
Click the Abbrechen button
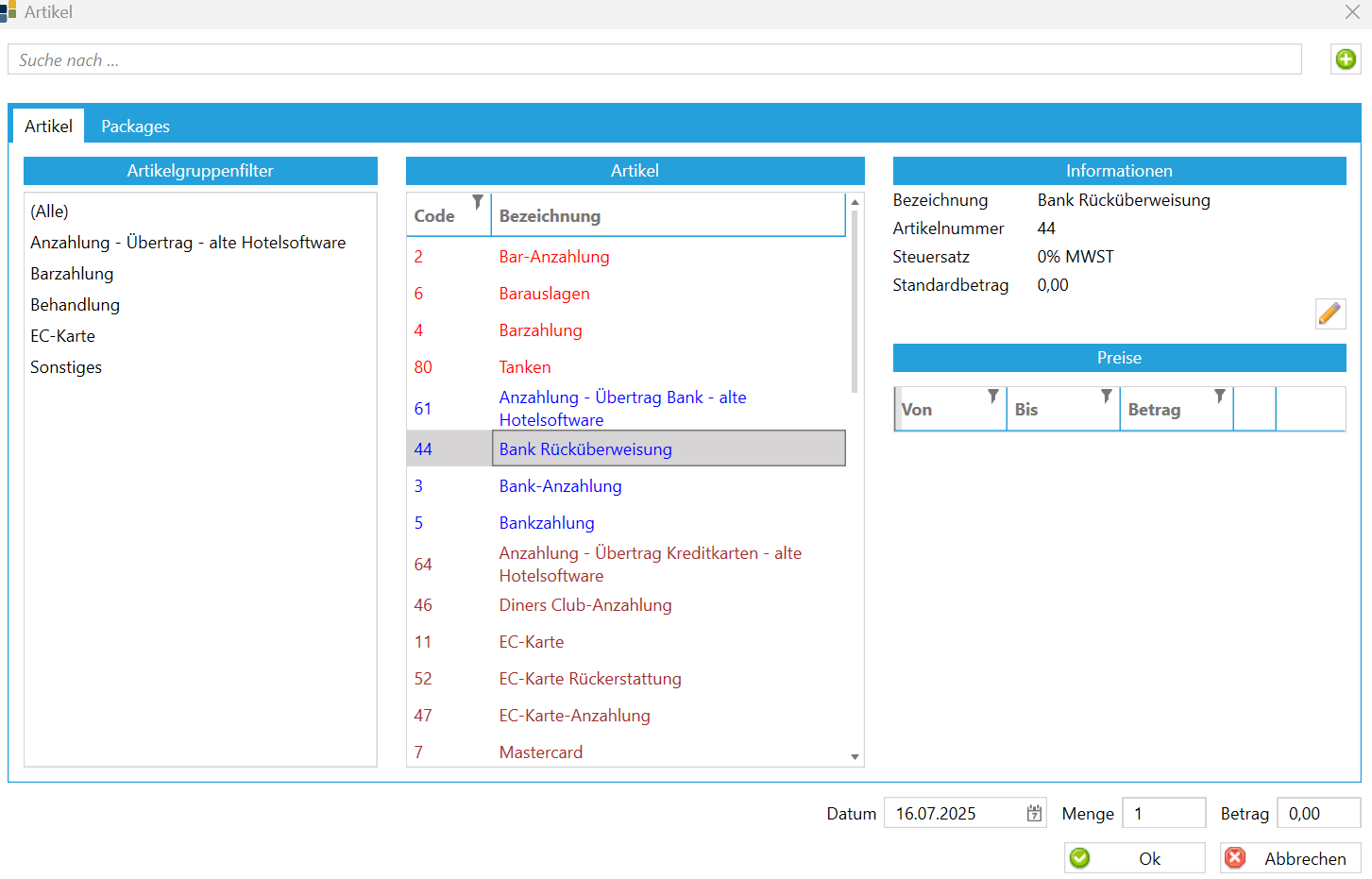click(x=1291, y=858)
